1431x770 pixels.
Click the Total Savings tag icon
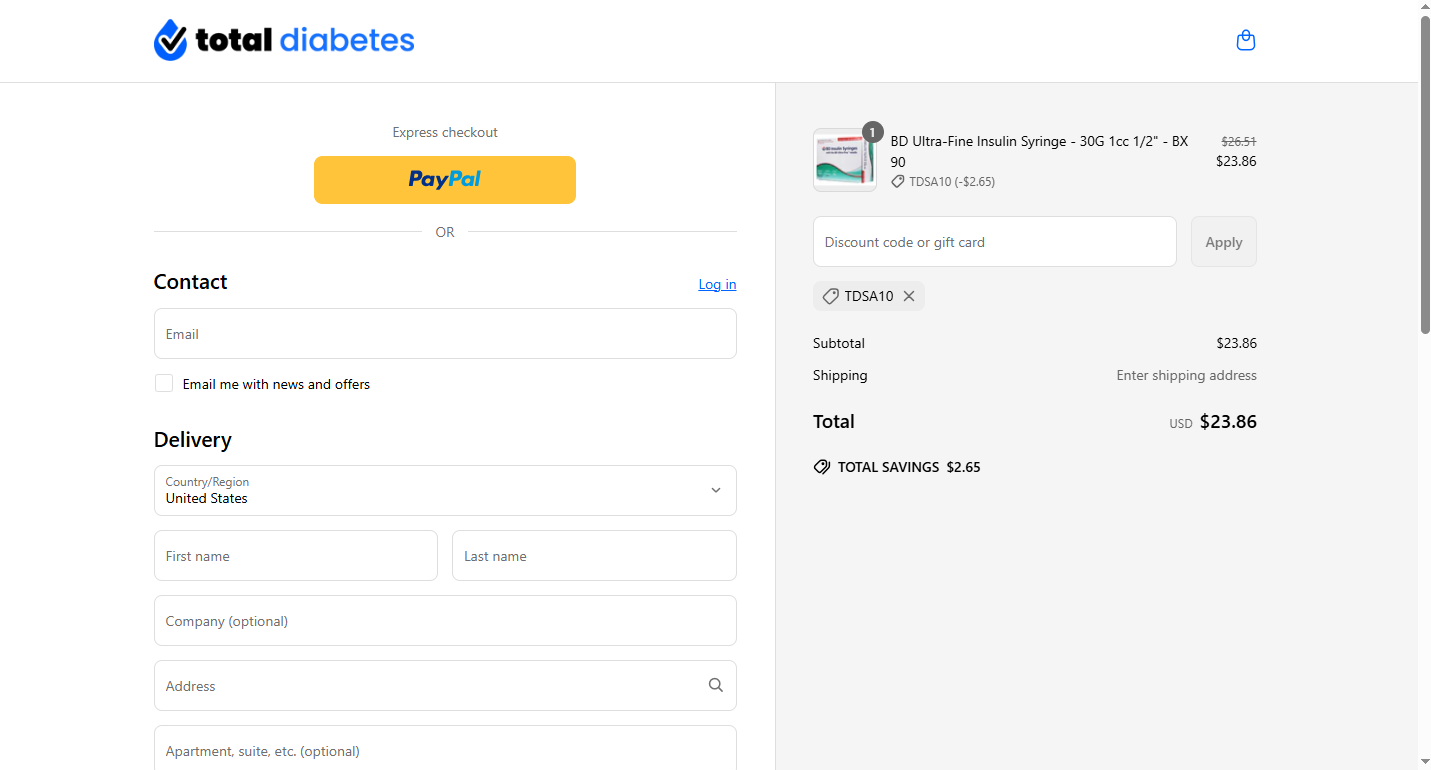point(822,467)
